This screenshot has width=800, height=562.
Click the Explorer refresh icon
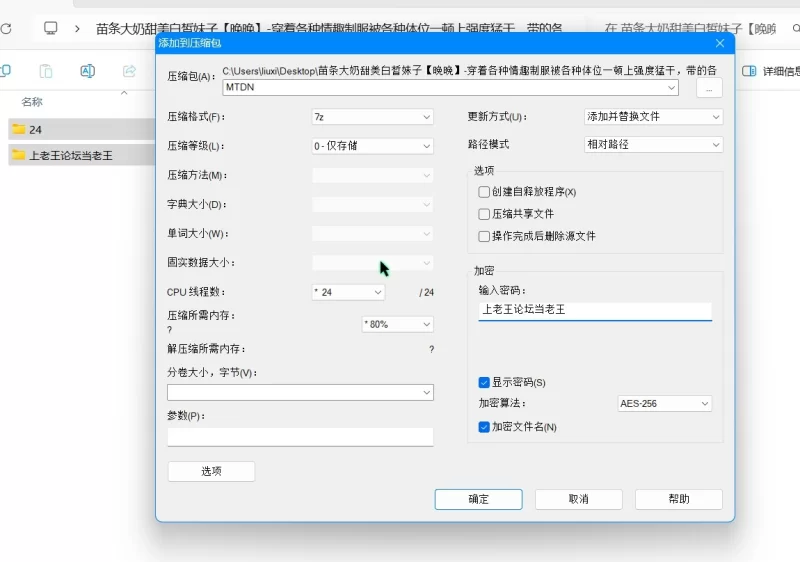[x=6, y=29]
